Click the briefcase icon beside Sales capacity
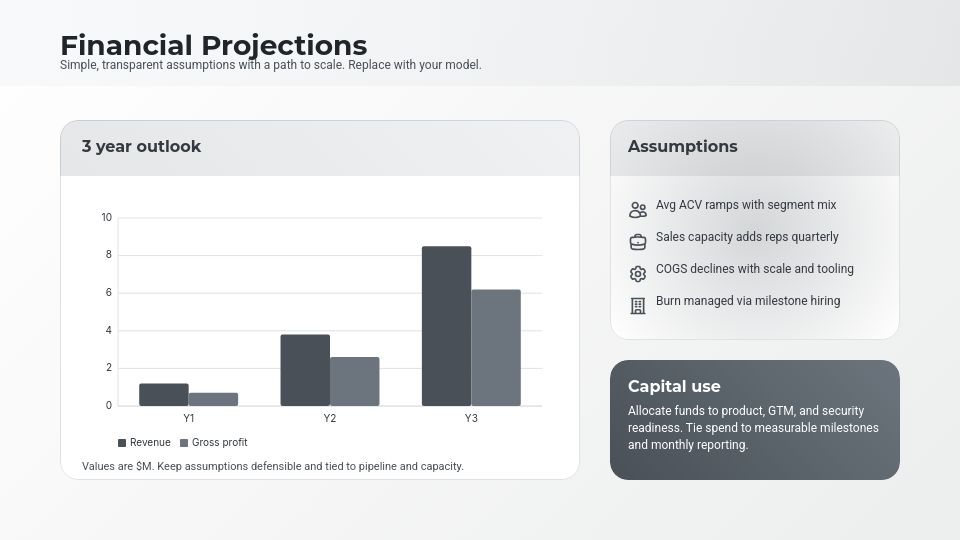Screen dimensions: 960x540 click(x=638, y=242)
